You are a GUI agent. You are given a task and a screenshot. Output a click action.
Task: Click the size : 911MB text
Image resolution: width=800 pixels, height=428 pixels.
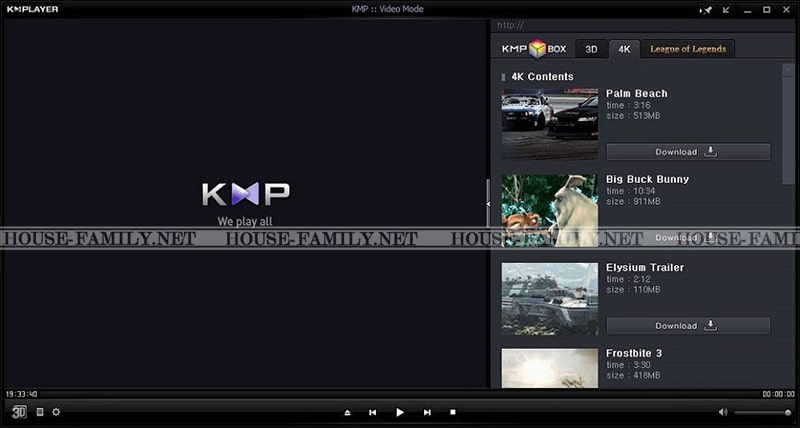[x=633, y=202]
